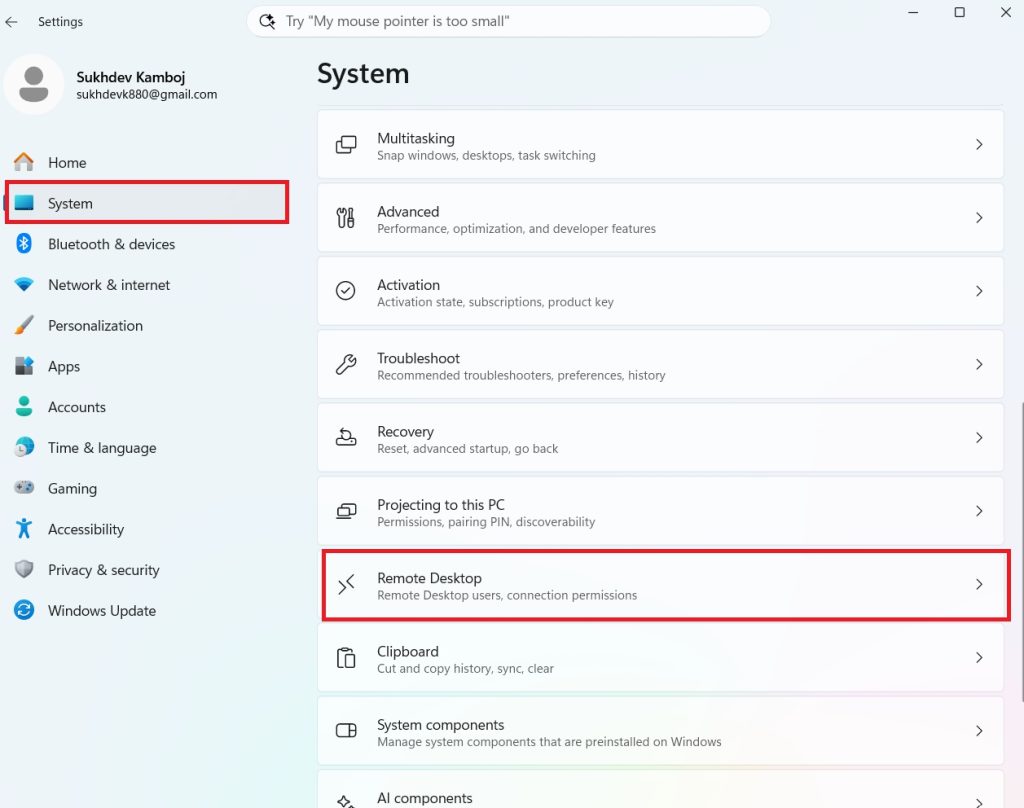Open Troubleshoot using its right chevron
This screenshot has width=1024, height=808.
pos(979,364)
